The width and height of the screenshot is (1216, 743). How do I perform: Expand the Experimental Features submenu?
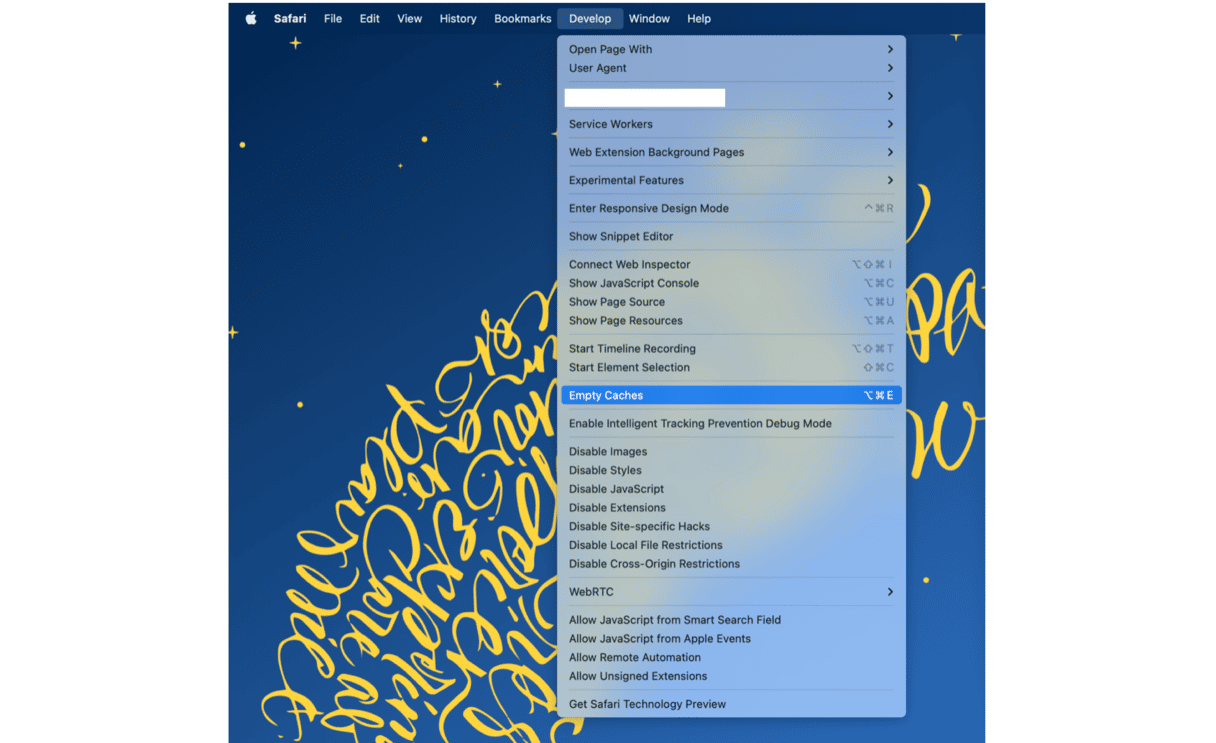(x=731, y=180)
